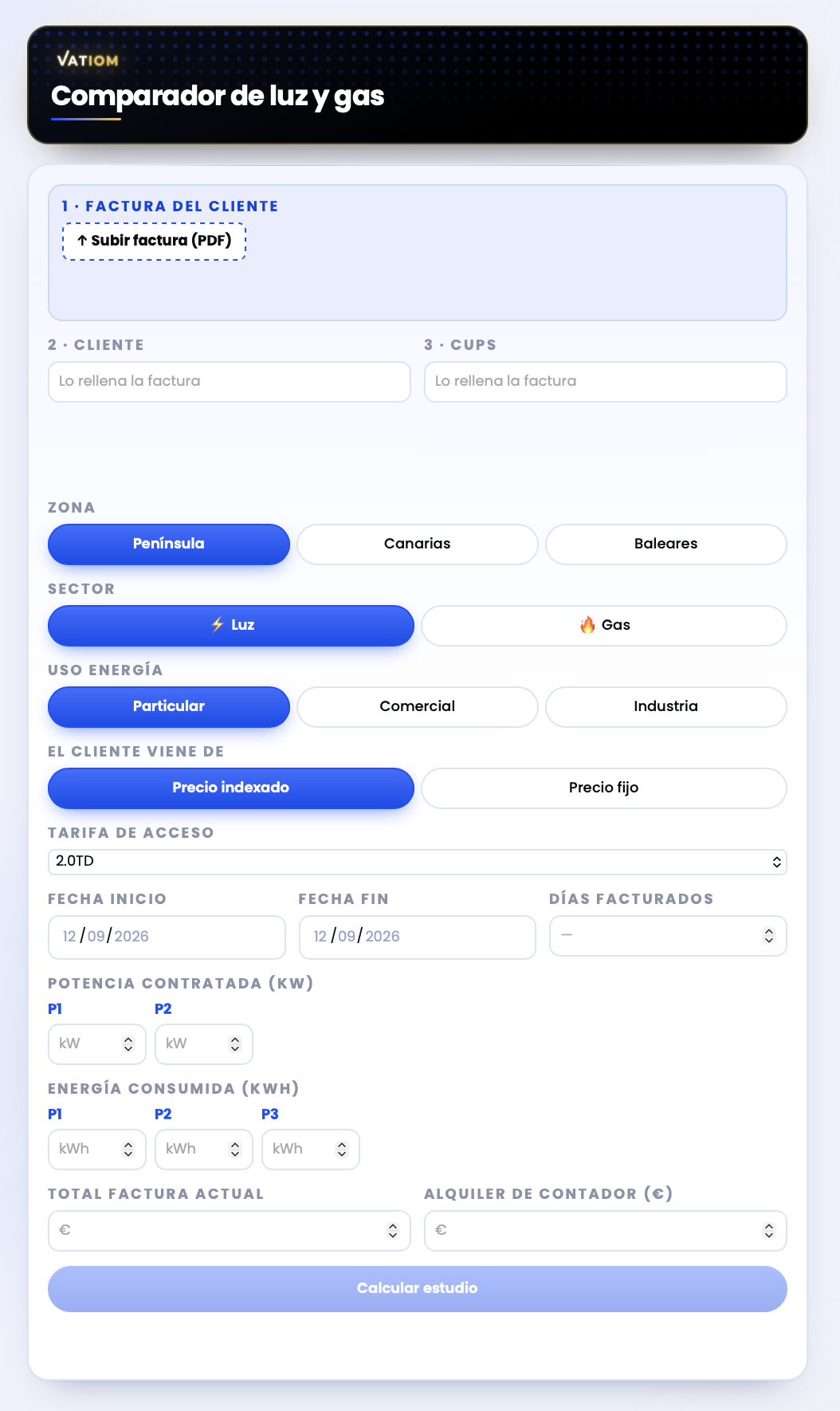Click the Fecha fin date field

418,937
